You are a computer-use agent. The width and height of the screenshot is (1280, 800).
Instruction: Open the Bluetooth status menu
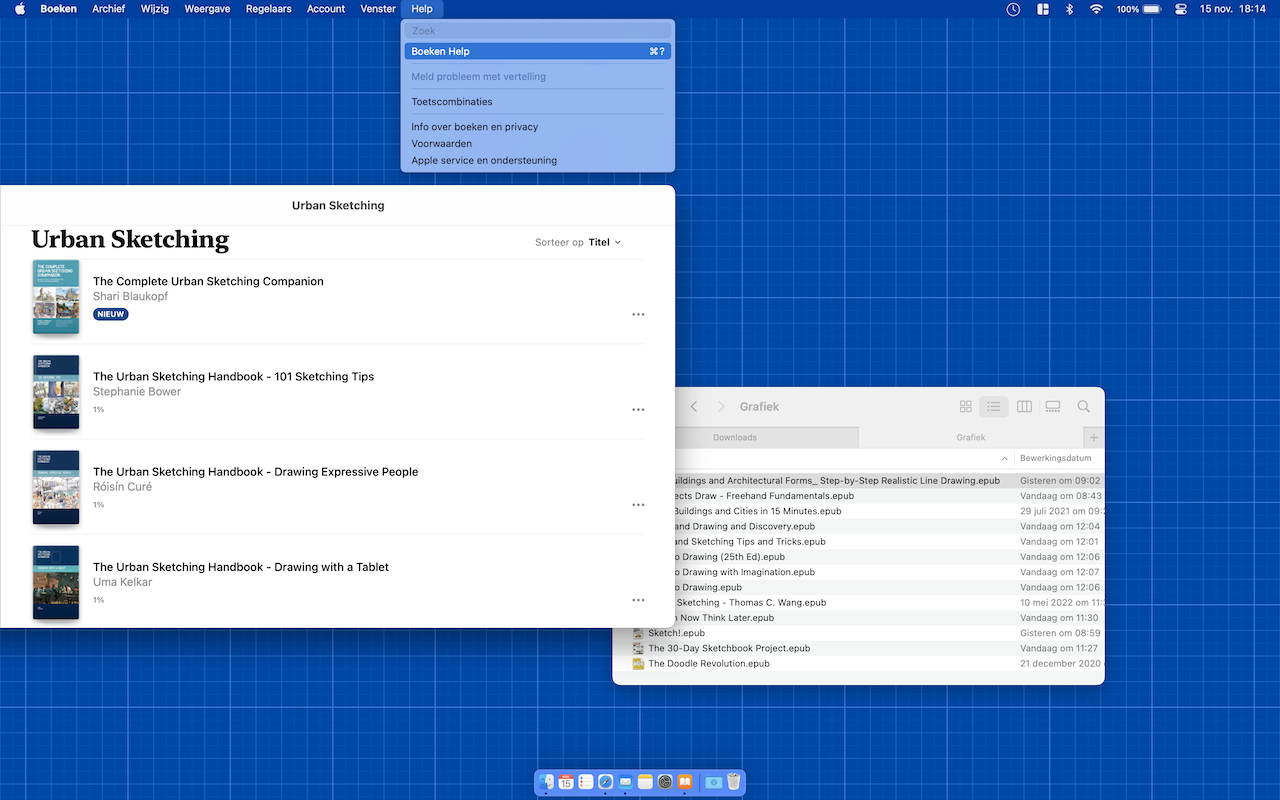tap(1069, 9)
